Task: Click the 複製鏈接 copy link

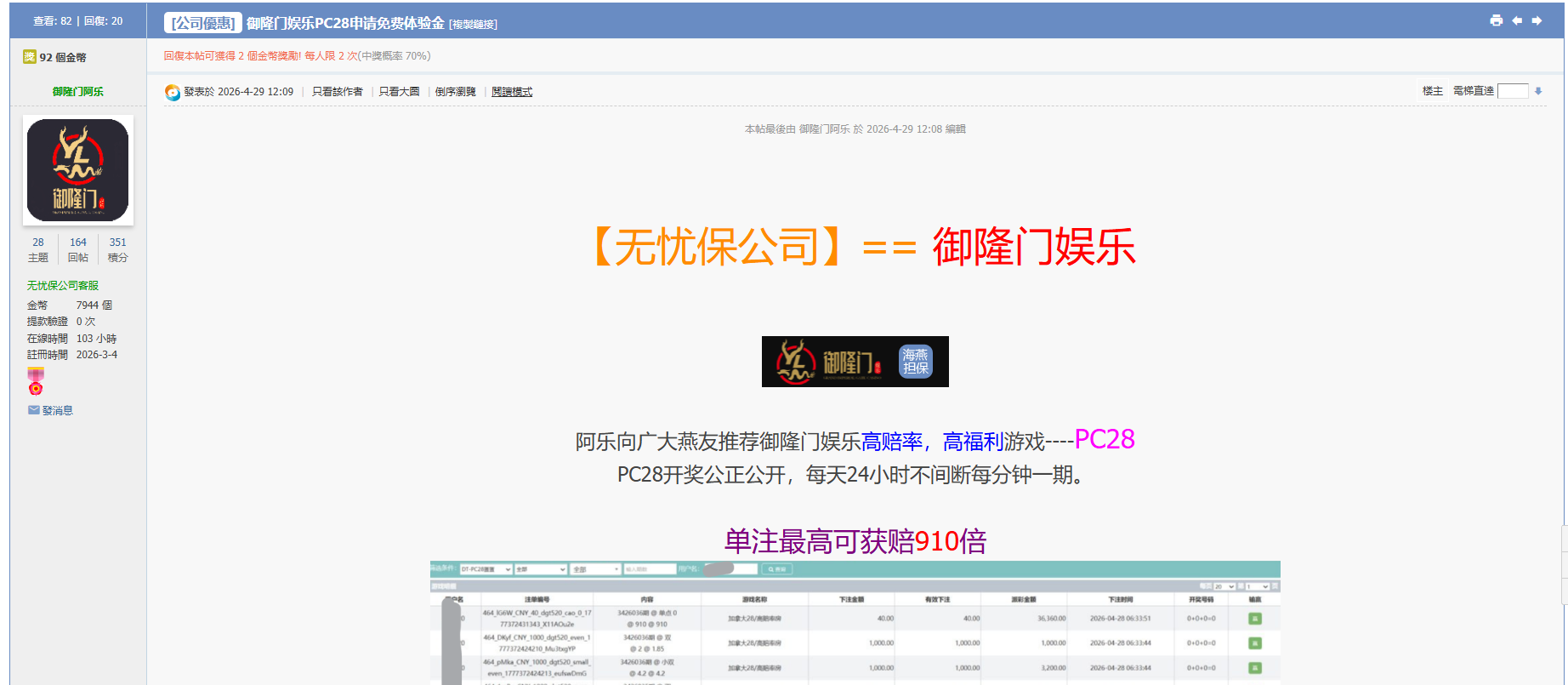Action: pos(474,25)
